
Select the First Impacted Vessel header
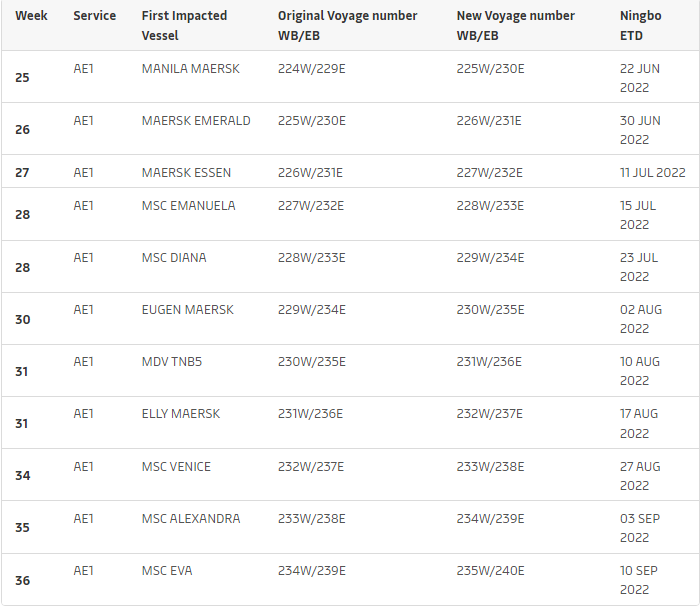pyautogui.click(x=184, y=25)
